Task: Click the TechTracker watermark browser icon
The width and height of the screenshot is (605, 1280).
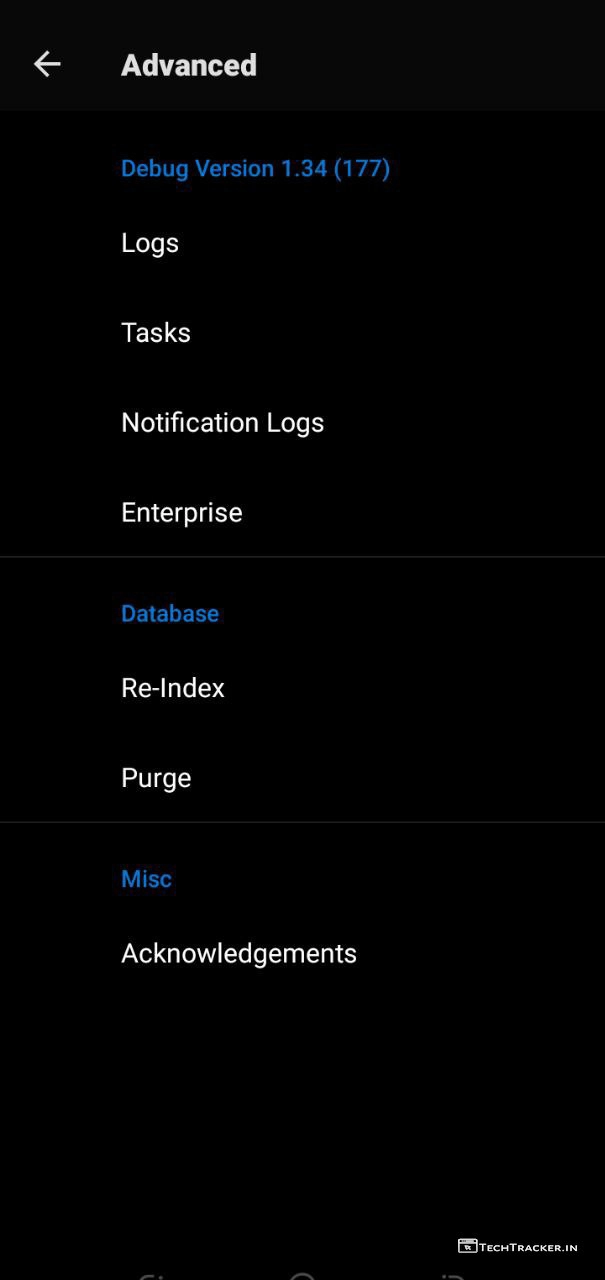Action: coord(467,1246)
